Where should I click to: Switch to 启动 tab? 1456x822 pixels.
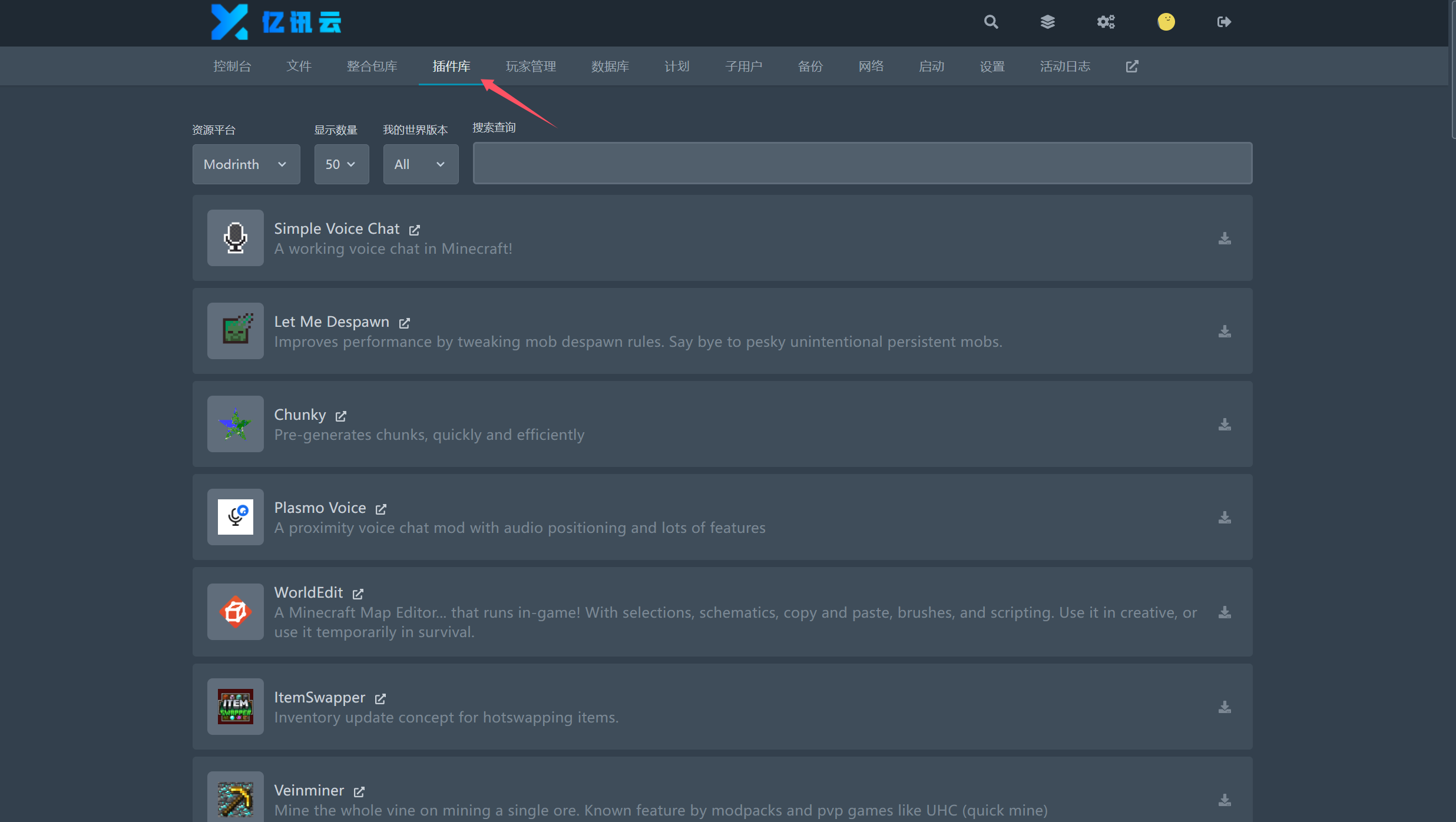[x=931, y=66]
